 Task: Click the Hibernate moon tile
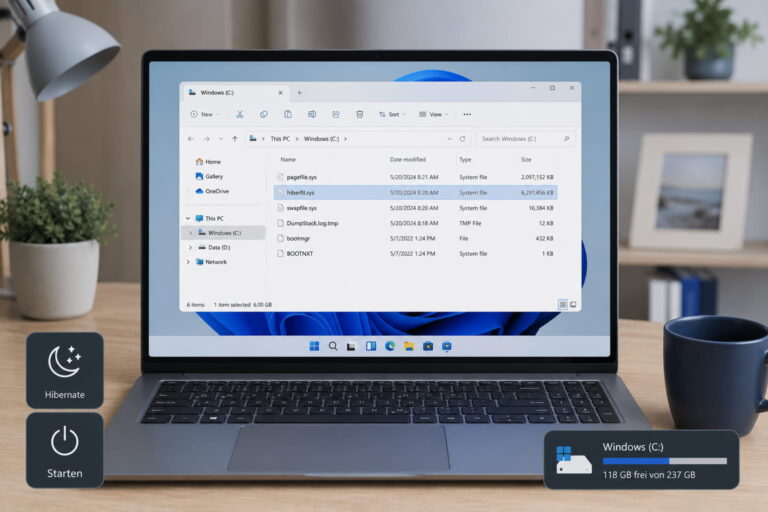(65, 370)
